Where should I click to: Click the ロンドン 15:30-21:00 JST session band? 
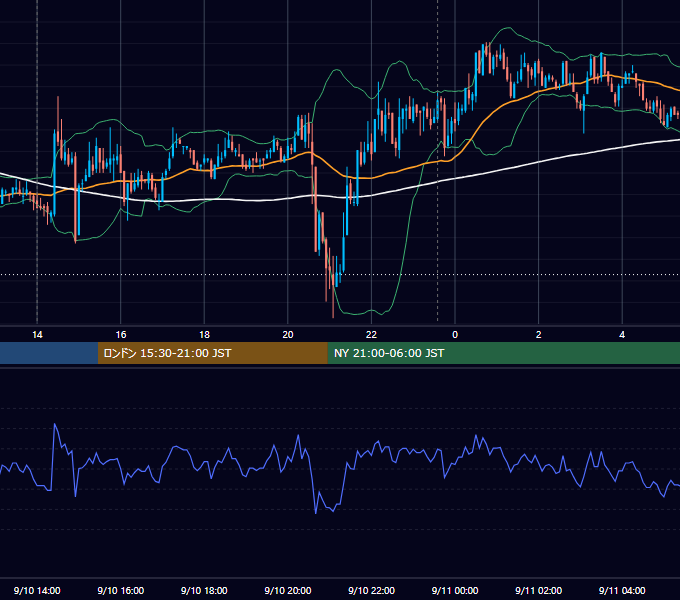[212, 353]
